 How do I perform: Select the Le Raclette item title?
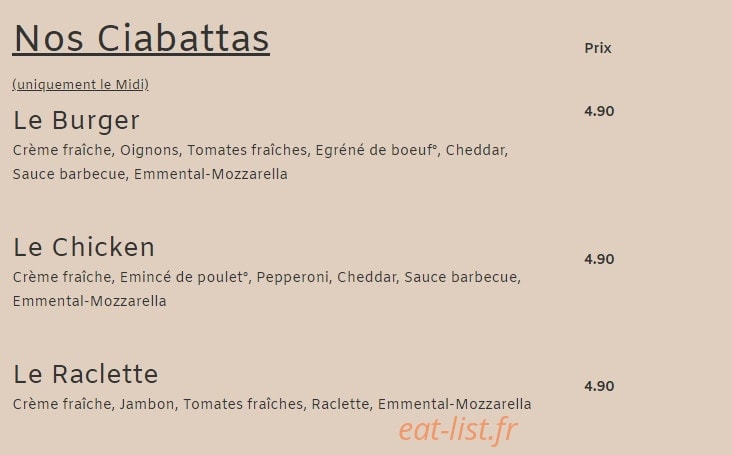point(86,374)
